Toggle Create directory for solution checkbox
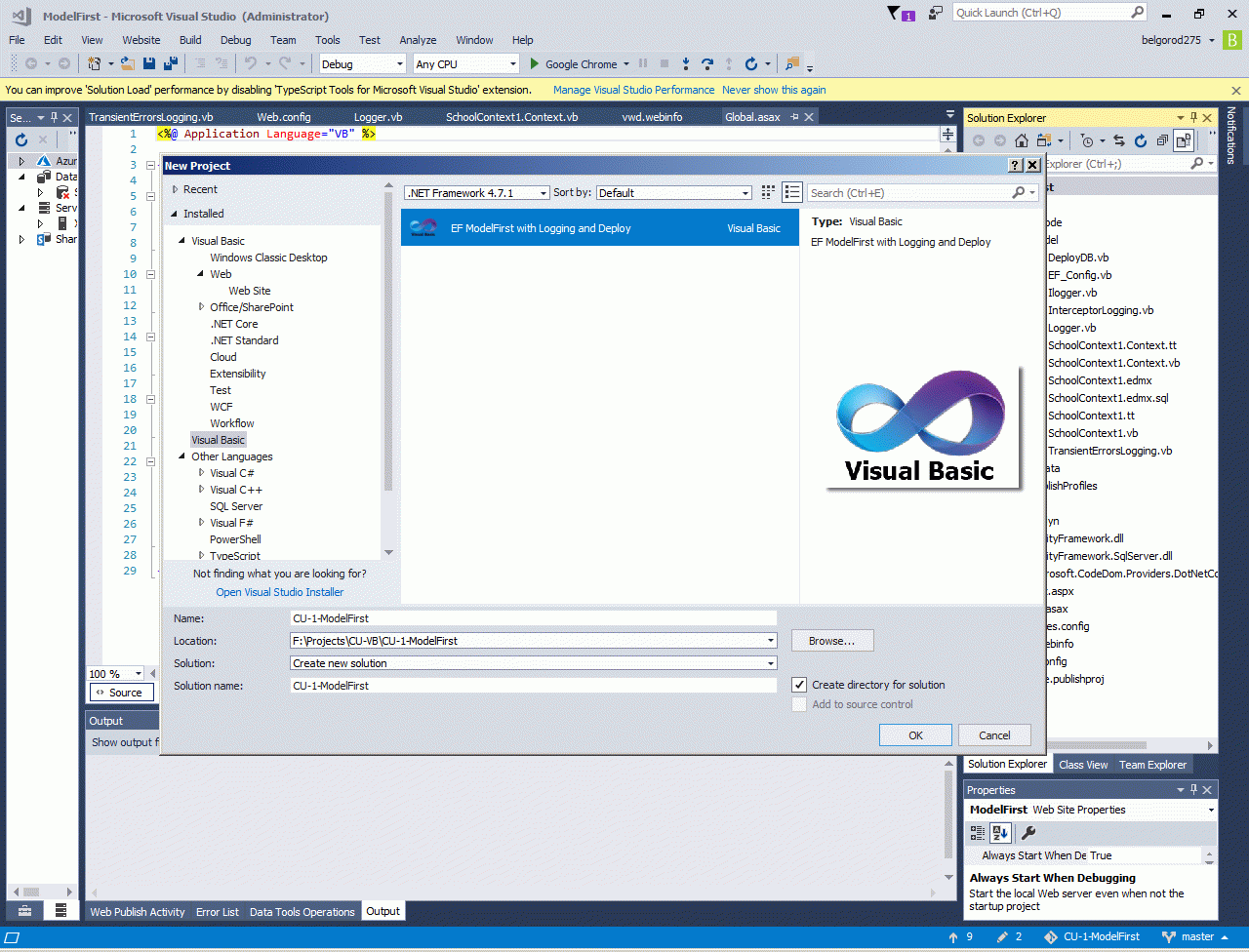 click(x=799, y=685)
